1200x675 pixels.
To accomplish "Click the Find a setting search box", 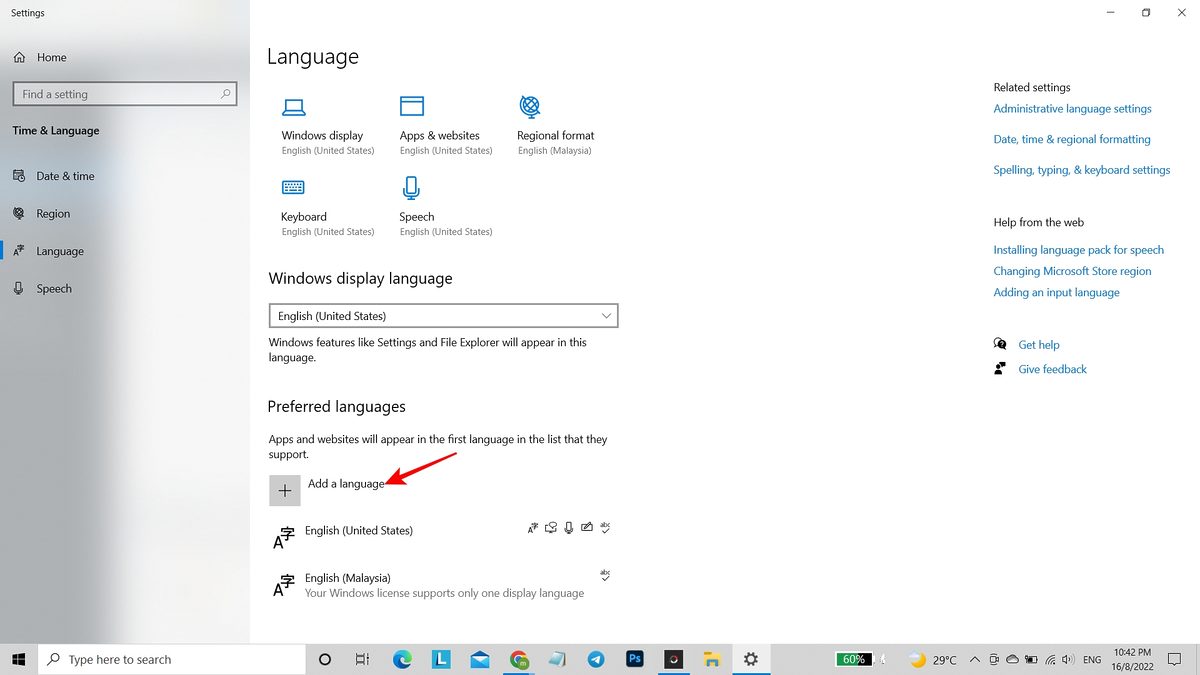I will 124,94.
